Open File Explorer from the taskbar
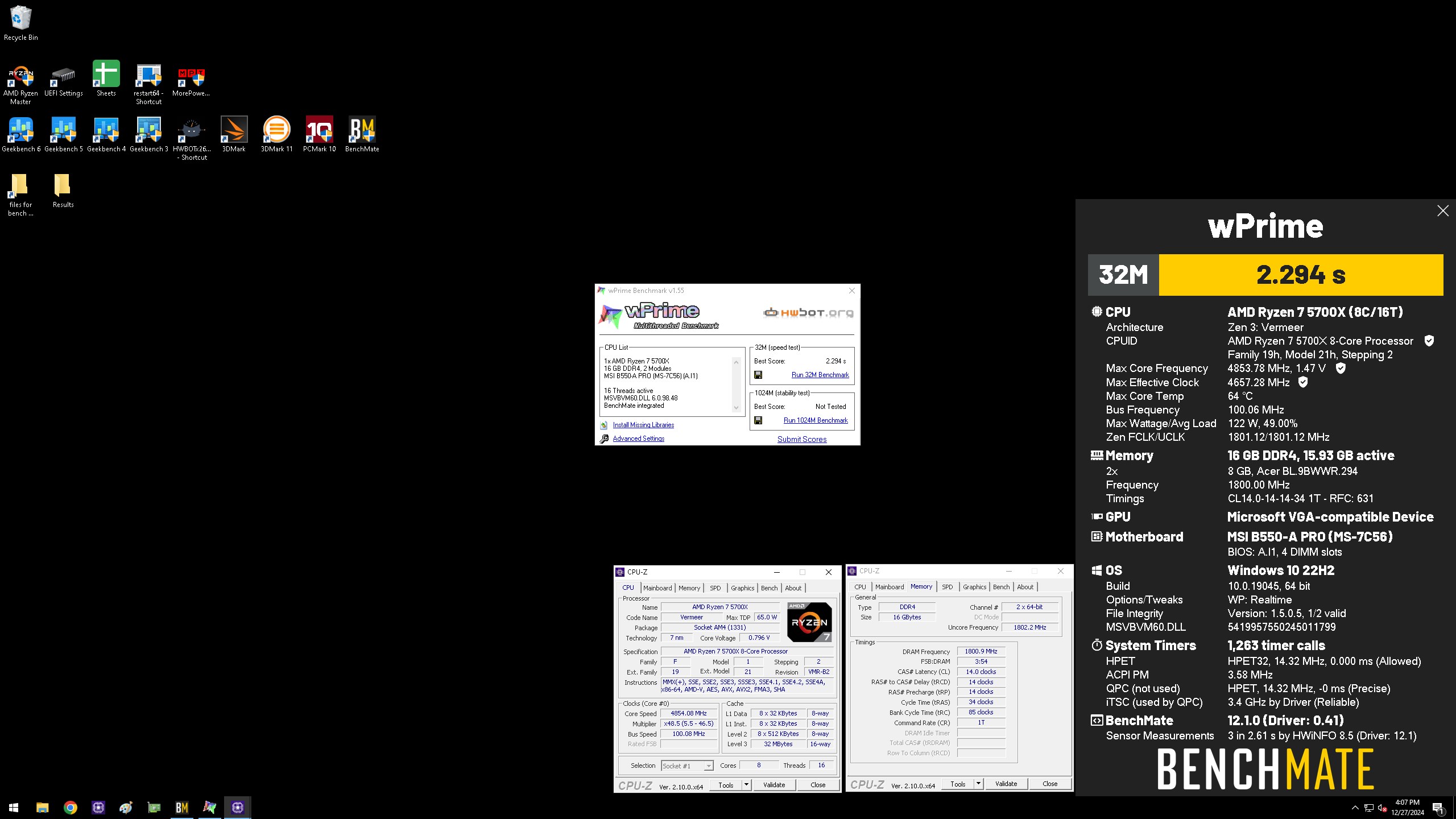 42,807
